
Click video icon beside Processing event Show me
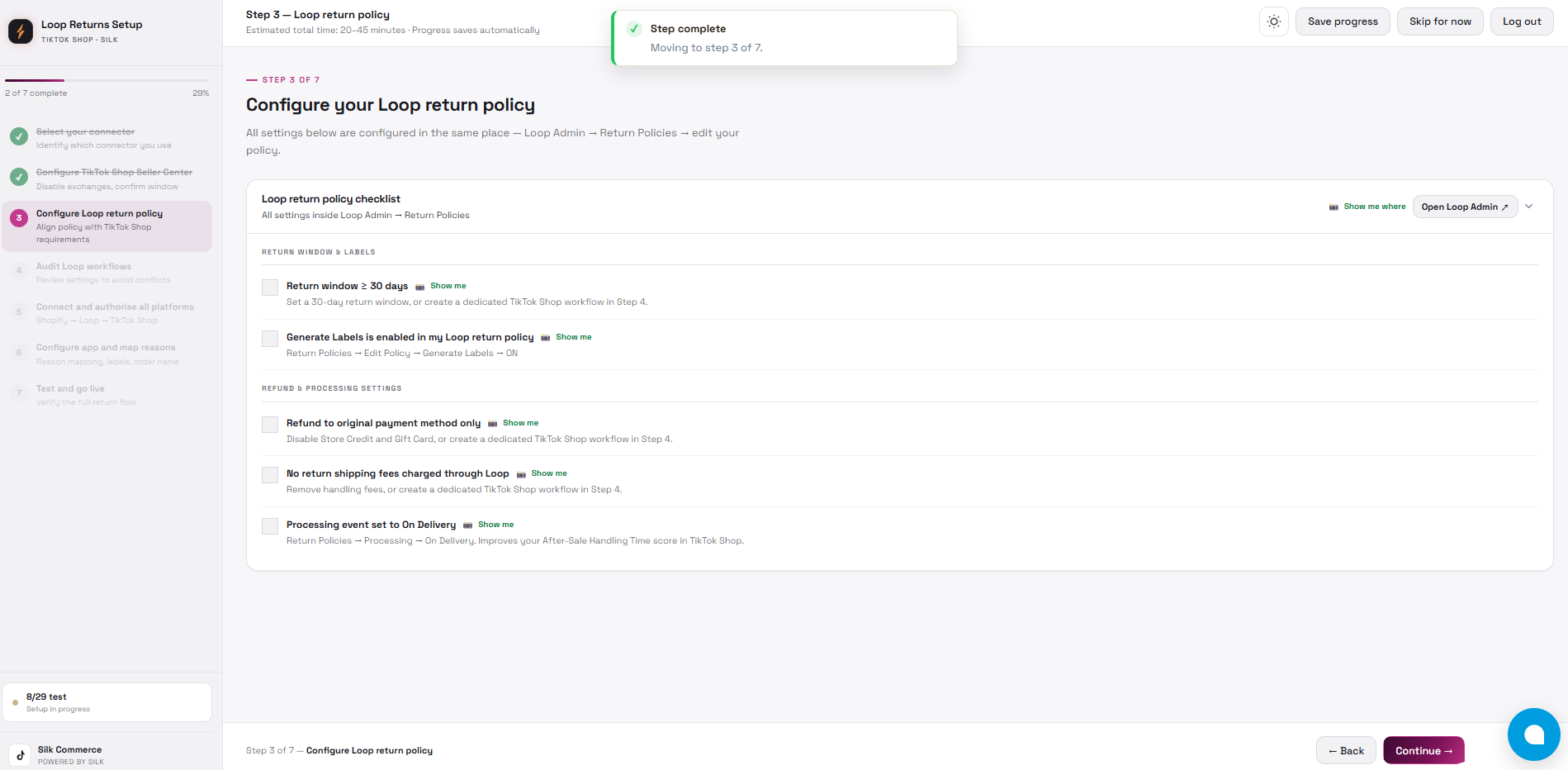coord(468,525)
